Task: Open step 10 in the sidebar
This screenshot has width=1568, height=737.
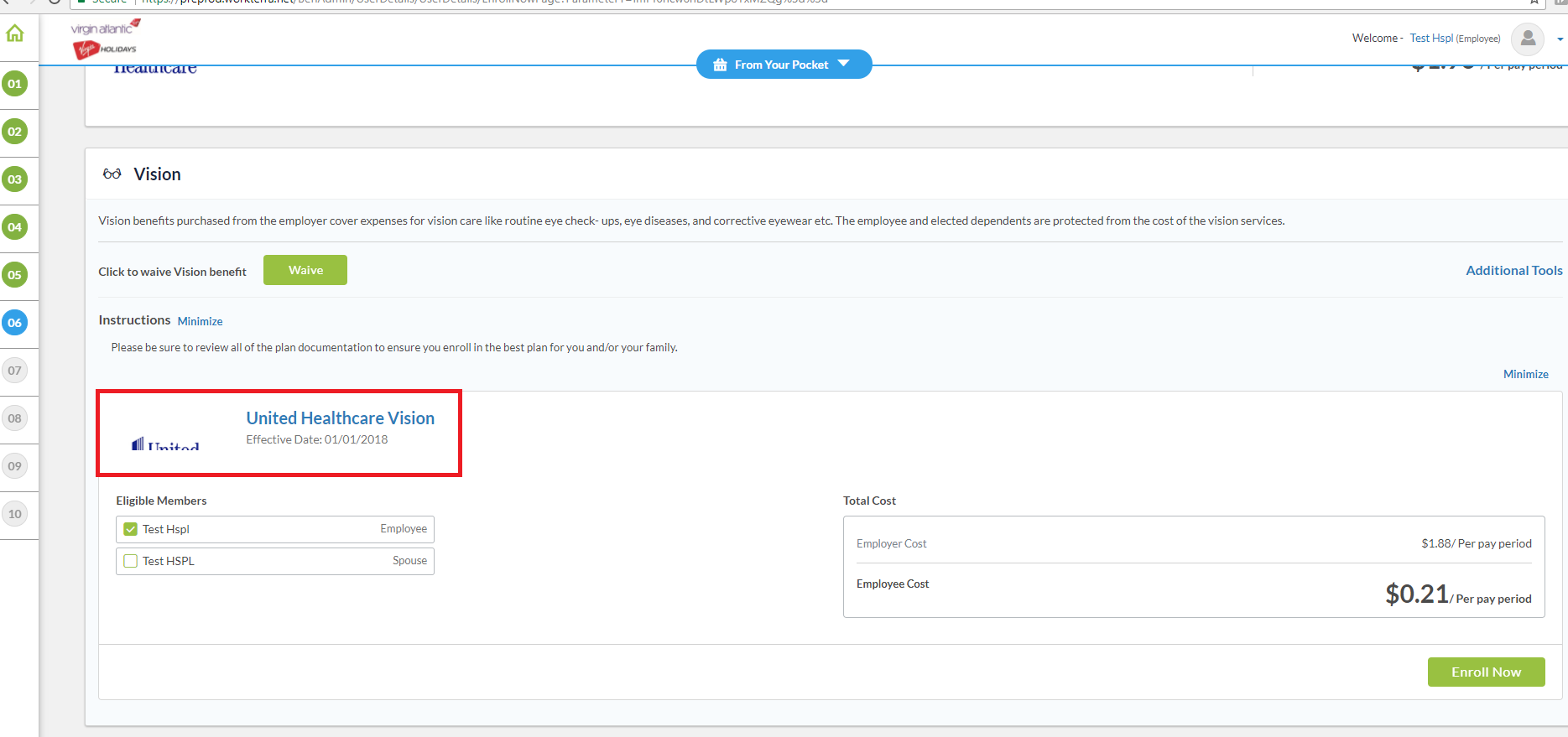Action: (x=15, y=514)
